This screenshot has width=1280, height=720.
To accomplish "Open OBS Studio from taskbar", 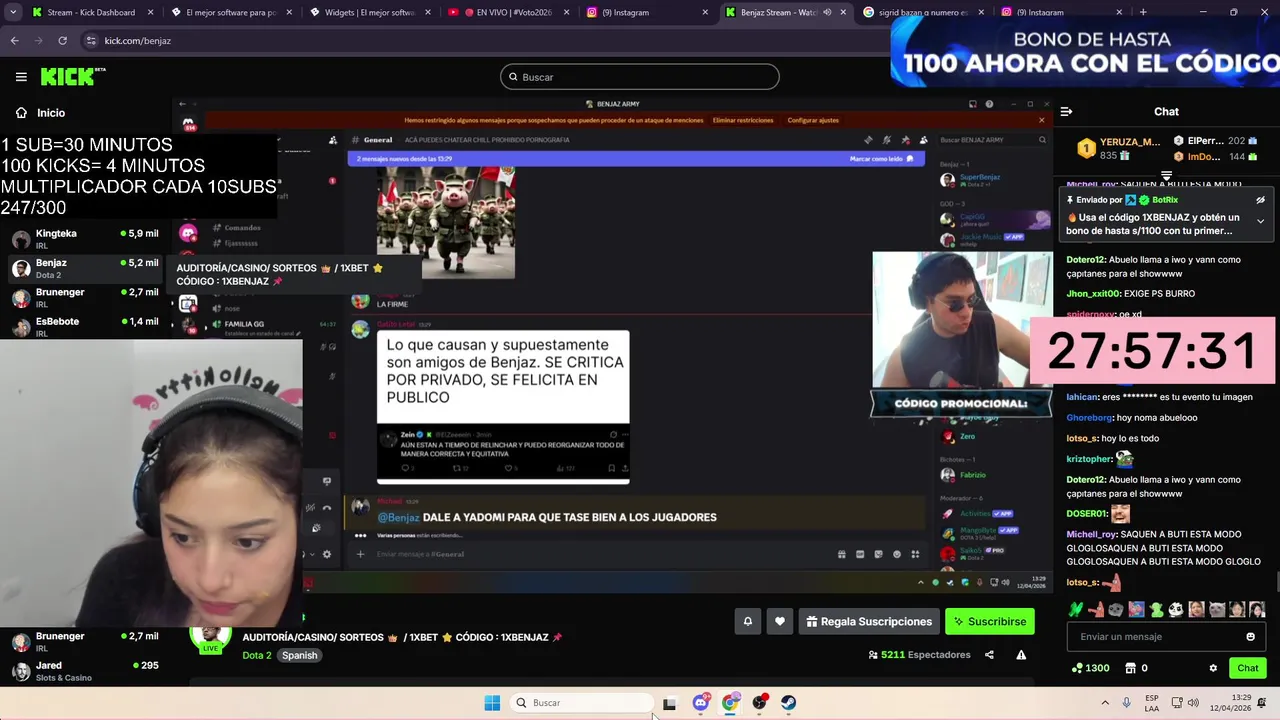I will click(x=759, y=703).
